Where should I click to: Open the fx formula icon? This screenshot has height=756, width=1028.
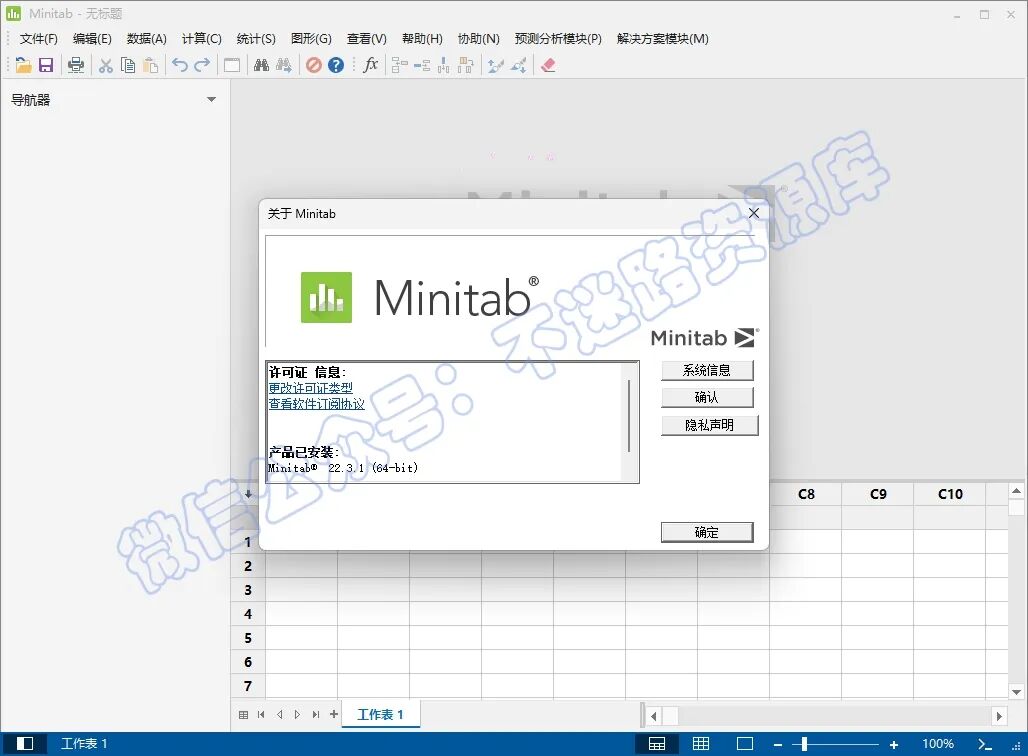coord(370,64)
